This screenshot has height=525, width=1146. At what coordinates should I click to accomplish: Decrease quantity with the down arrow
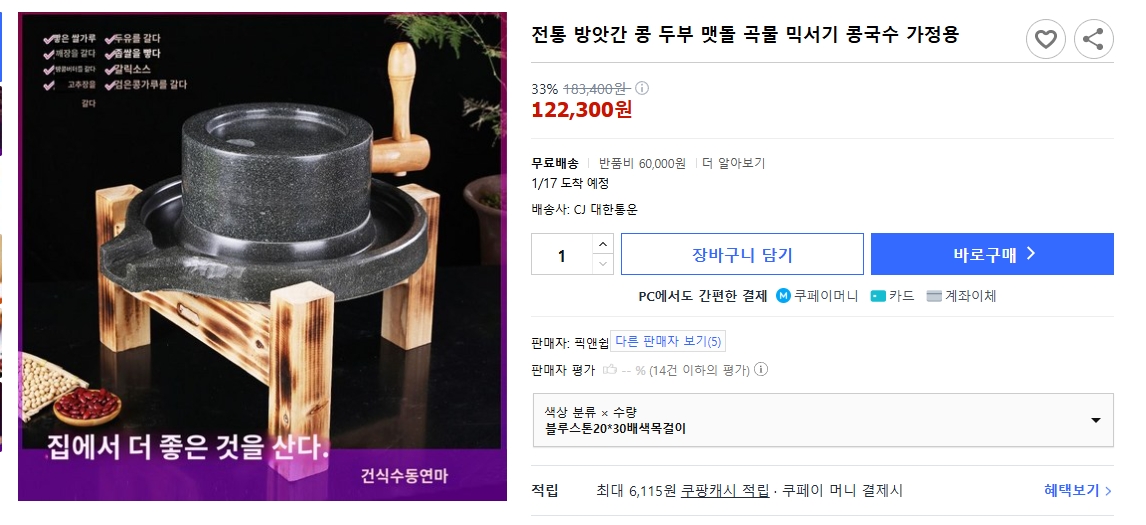coord(602,264)
